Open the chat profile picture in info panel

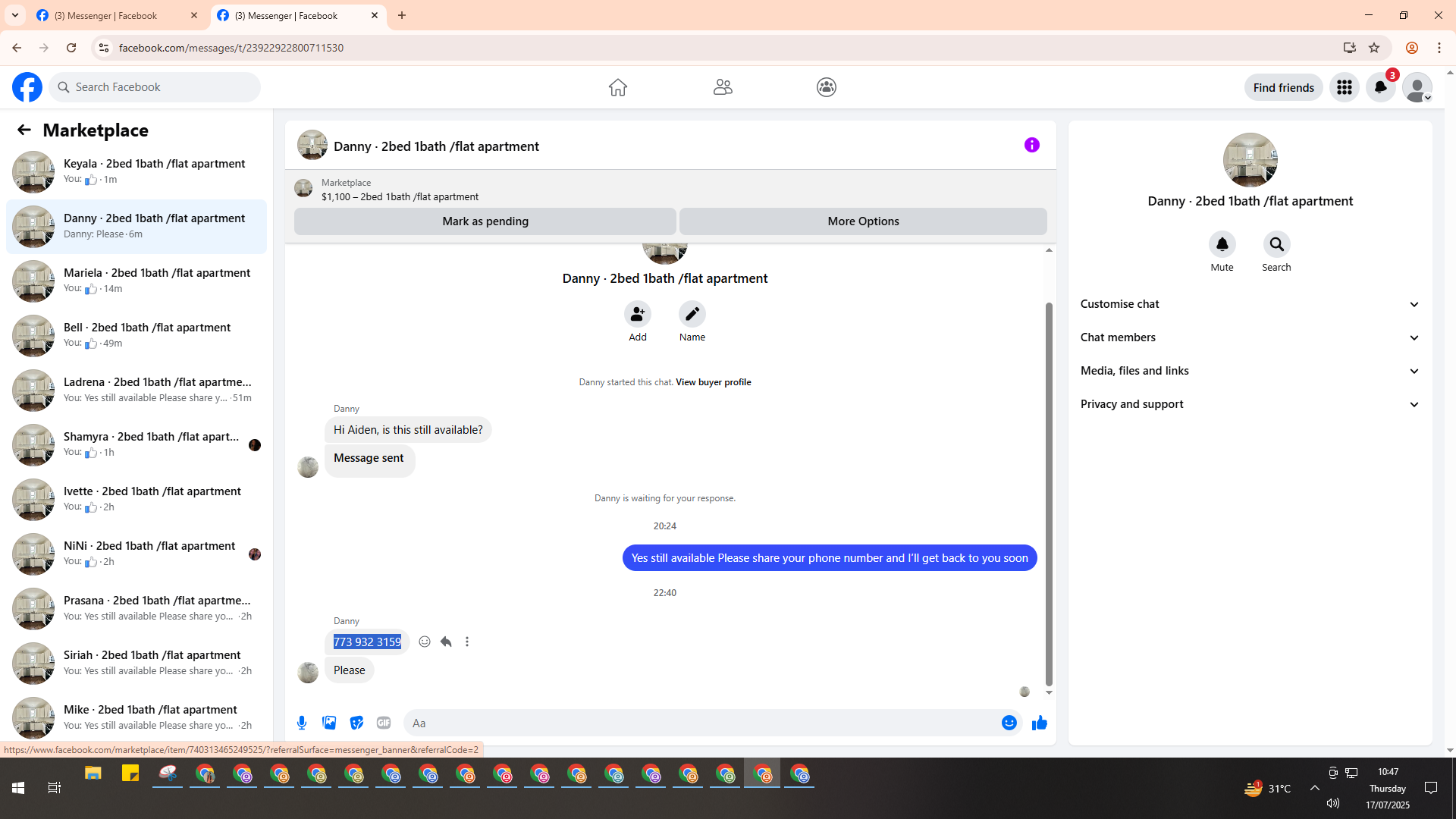tap(1250, 160)
